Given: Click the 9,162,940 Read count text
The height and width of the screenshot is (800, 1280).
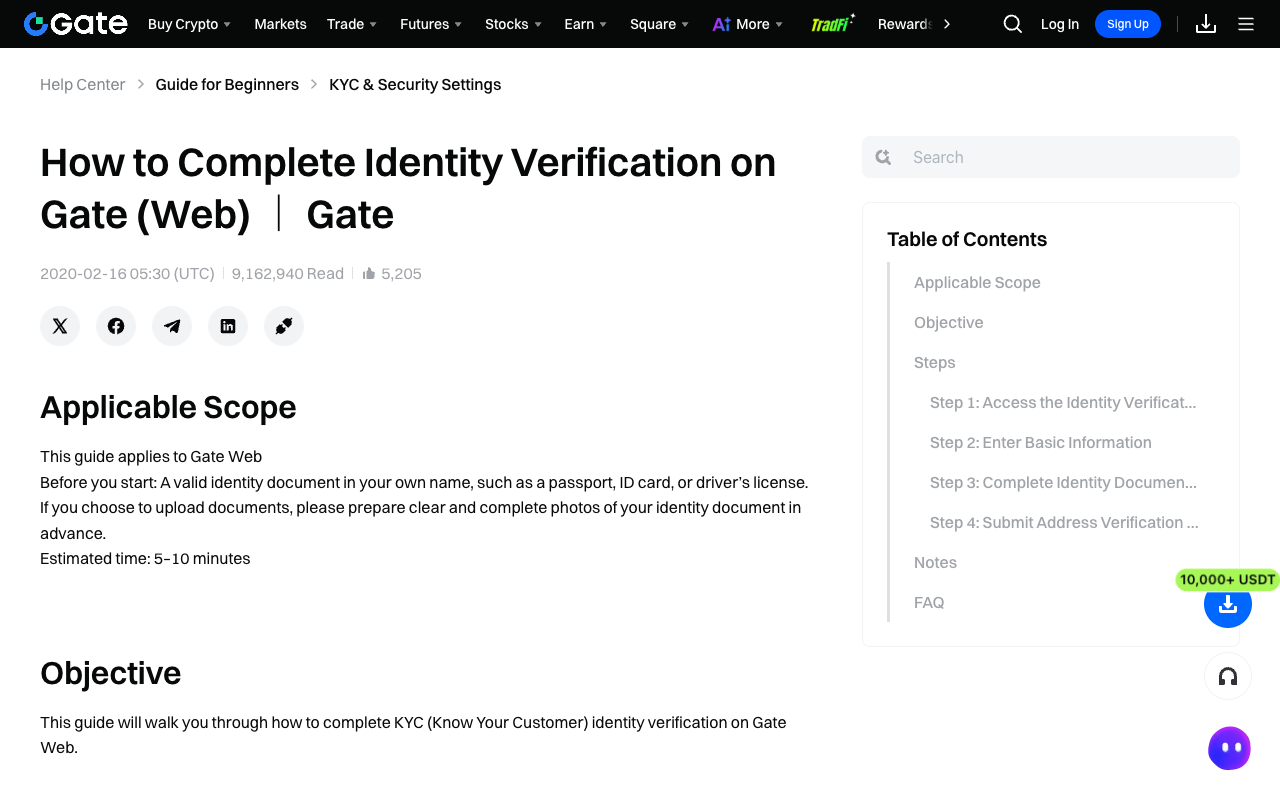Looking at the screenshot, I should [288, 273].
